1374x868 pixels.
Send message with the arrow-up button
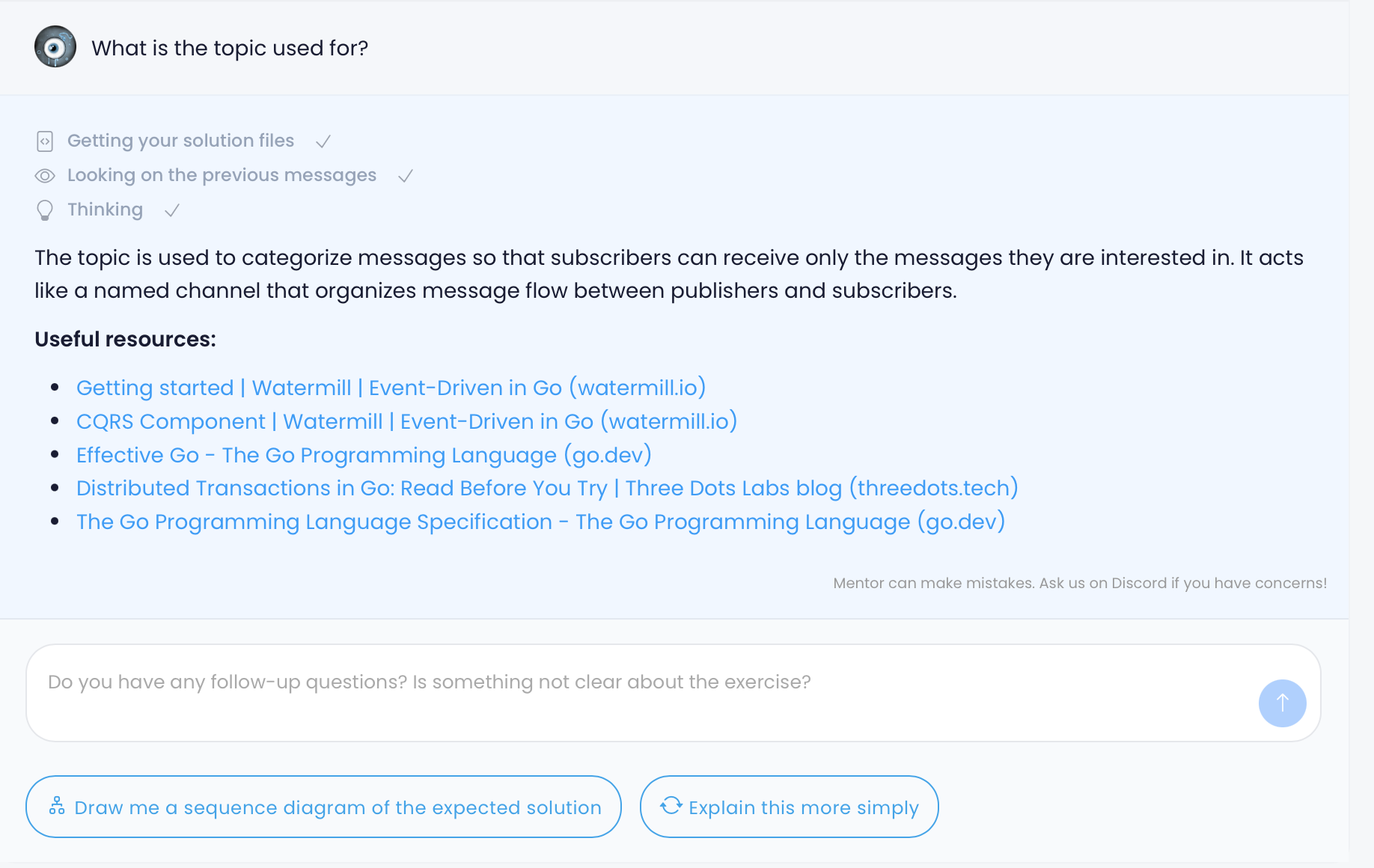click(1282, 703)
